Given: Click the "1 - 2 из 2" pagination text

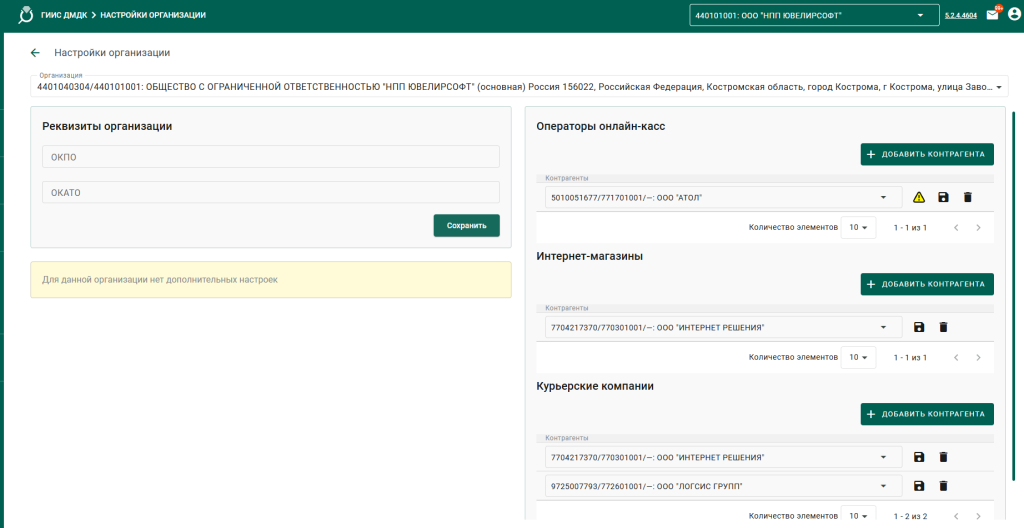Looking at the screenshot, I should (910, 516).
